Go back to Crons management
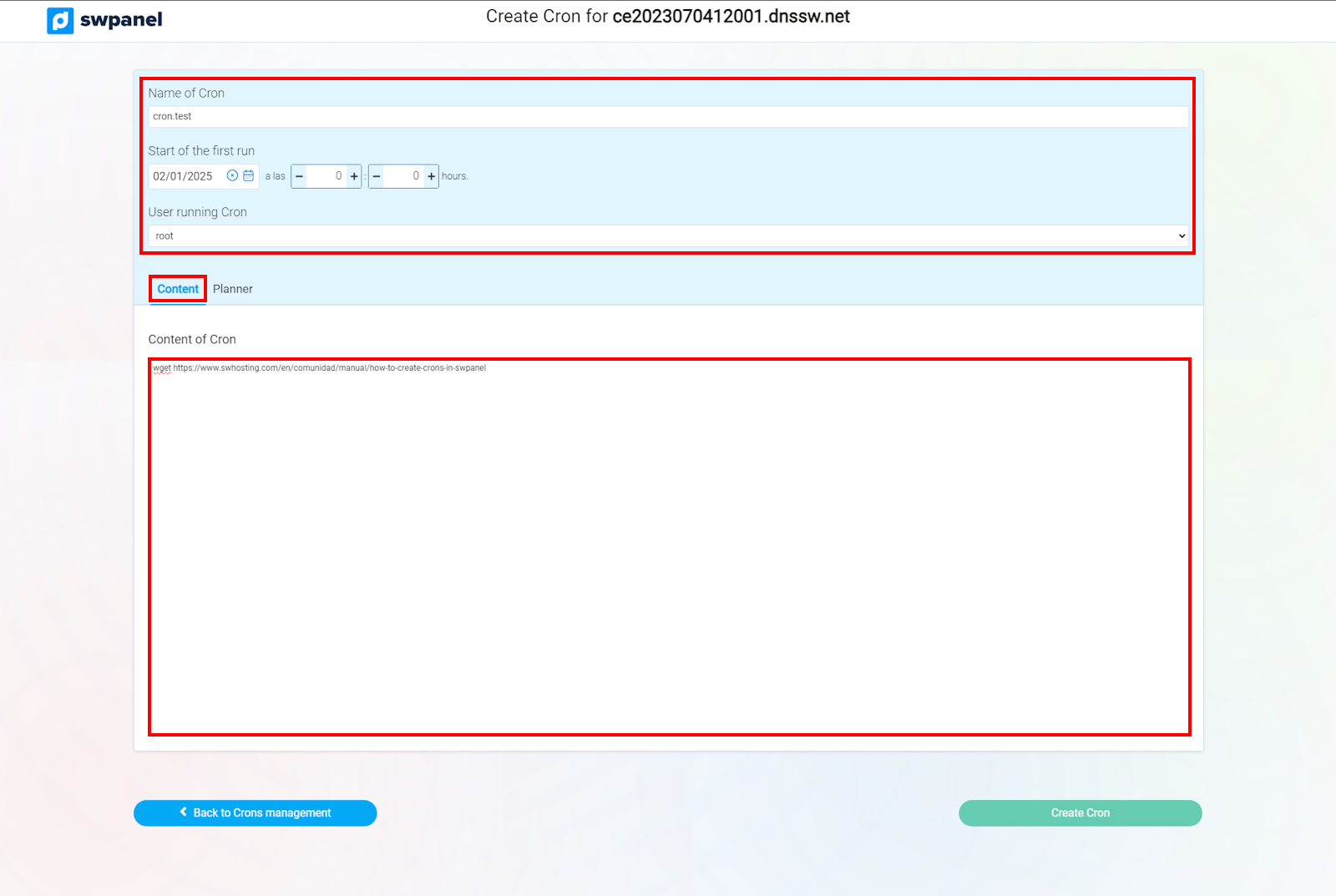 (x=255, y=812)
